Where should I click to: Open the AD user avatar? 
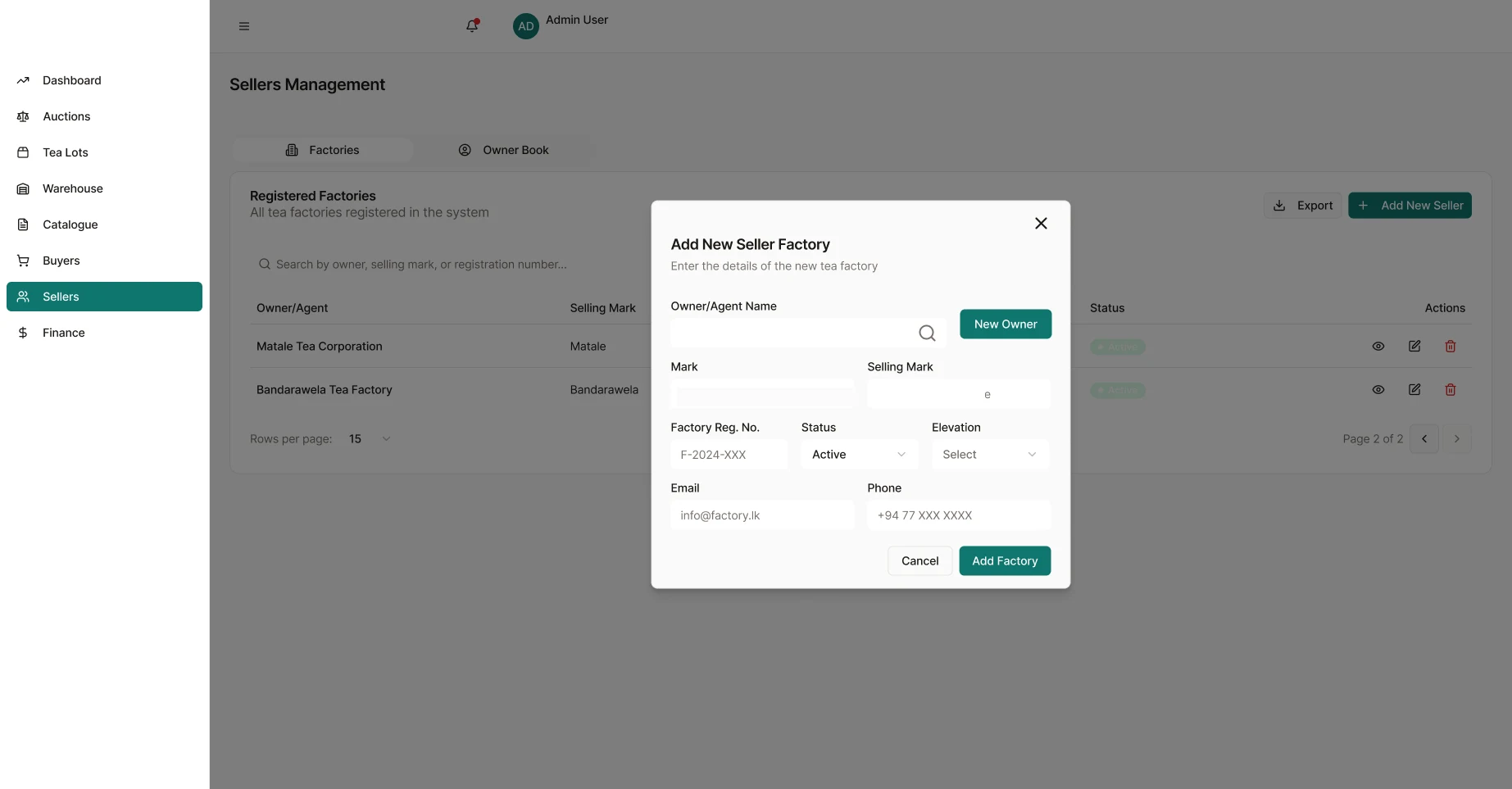pyautogui.click(x=525, y=26)
